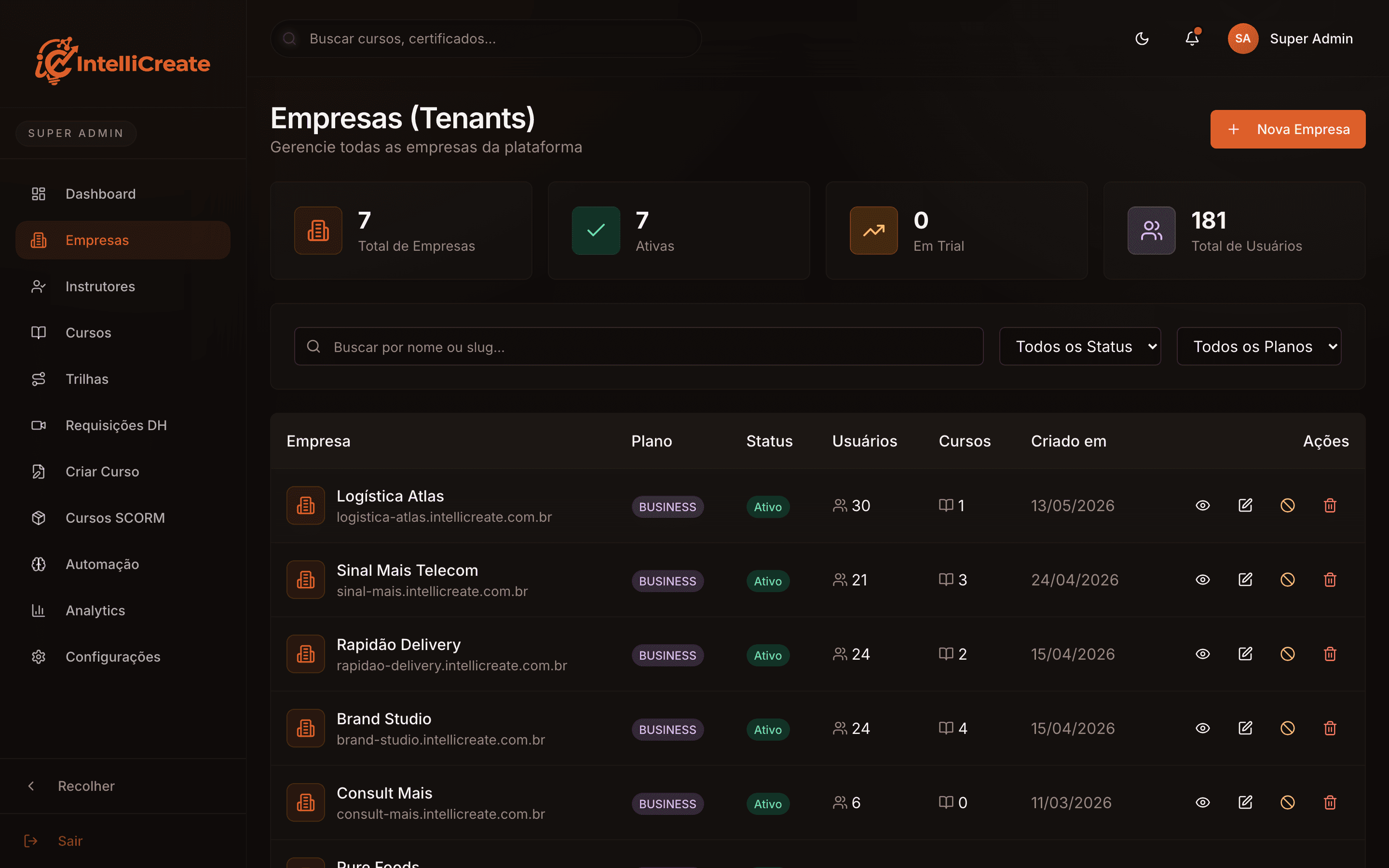Focus the Buscar cursos, certificados search field

486,39
